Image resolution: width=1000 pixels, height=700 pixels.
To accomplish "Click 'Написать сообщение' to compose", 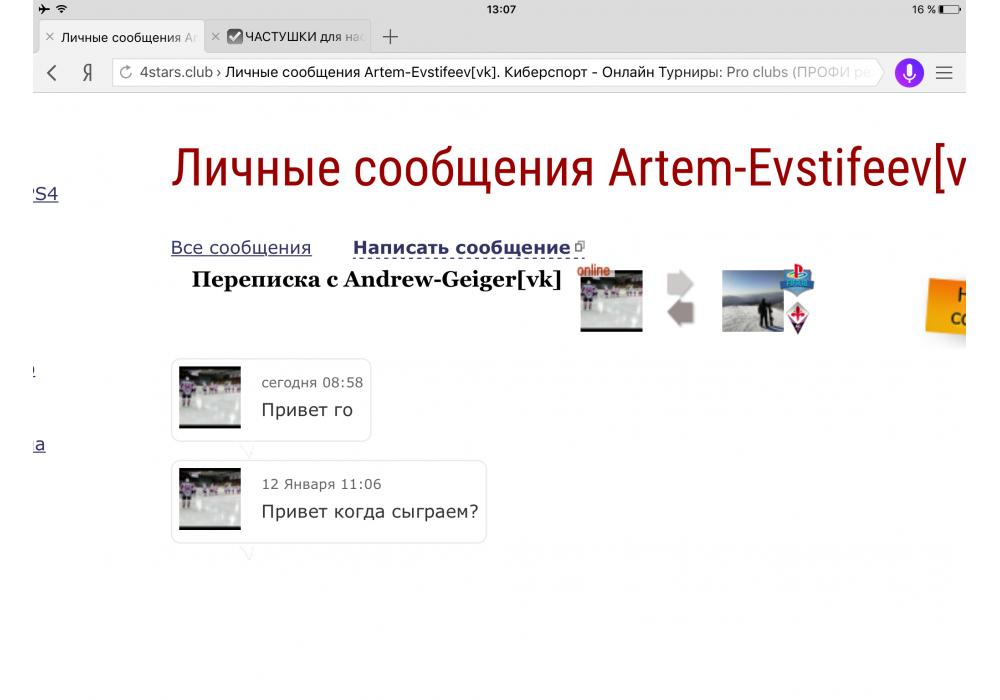I will (x=461, y=247).
